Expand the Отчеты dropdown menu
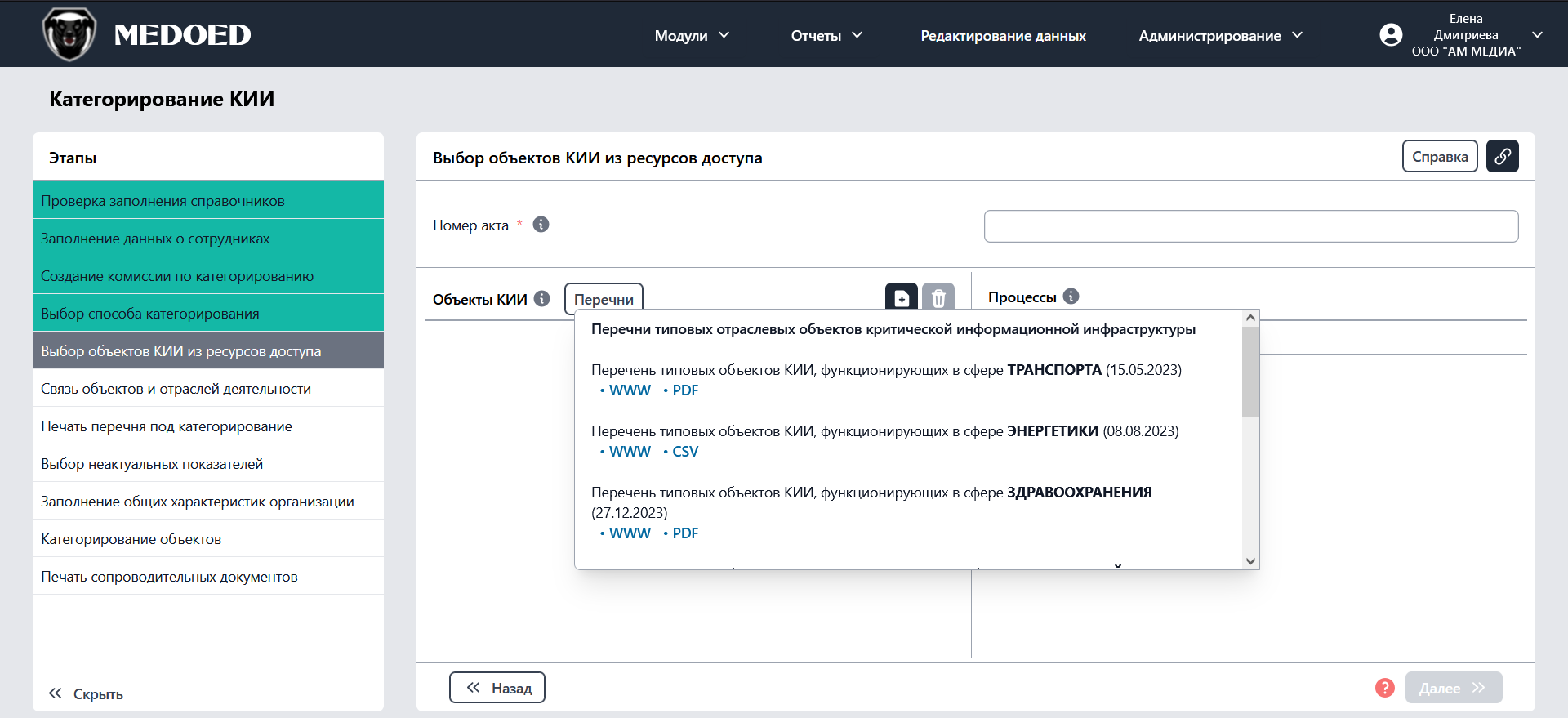 pos(826,35)
